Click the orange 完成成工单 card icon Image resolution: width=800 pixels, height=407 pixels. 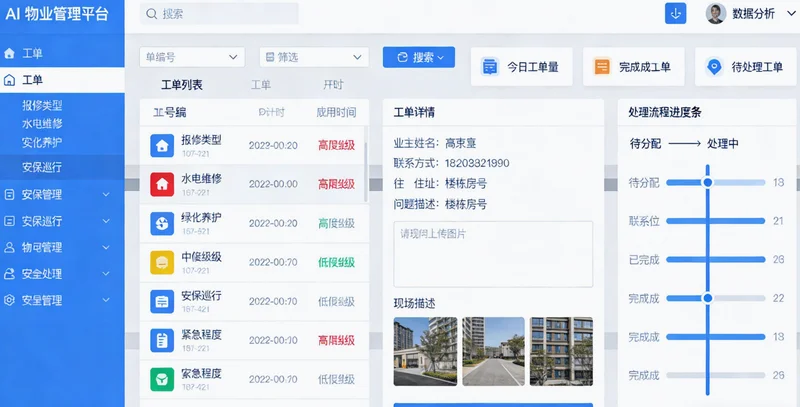coord(602,67)
